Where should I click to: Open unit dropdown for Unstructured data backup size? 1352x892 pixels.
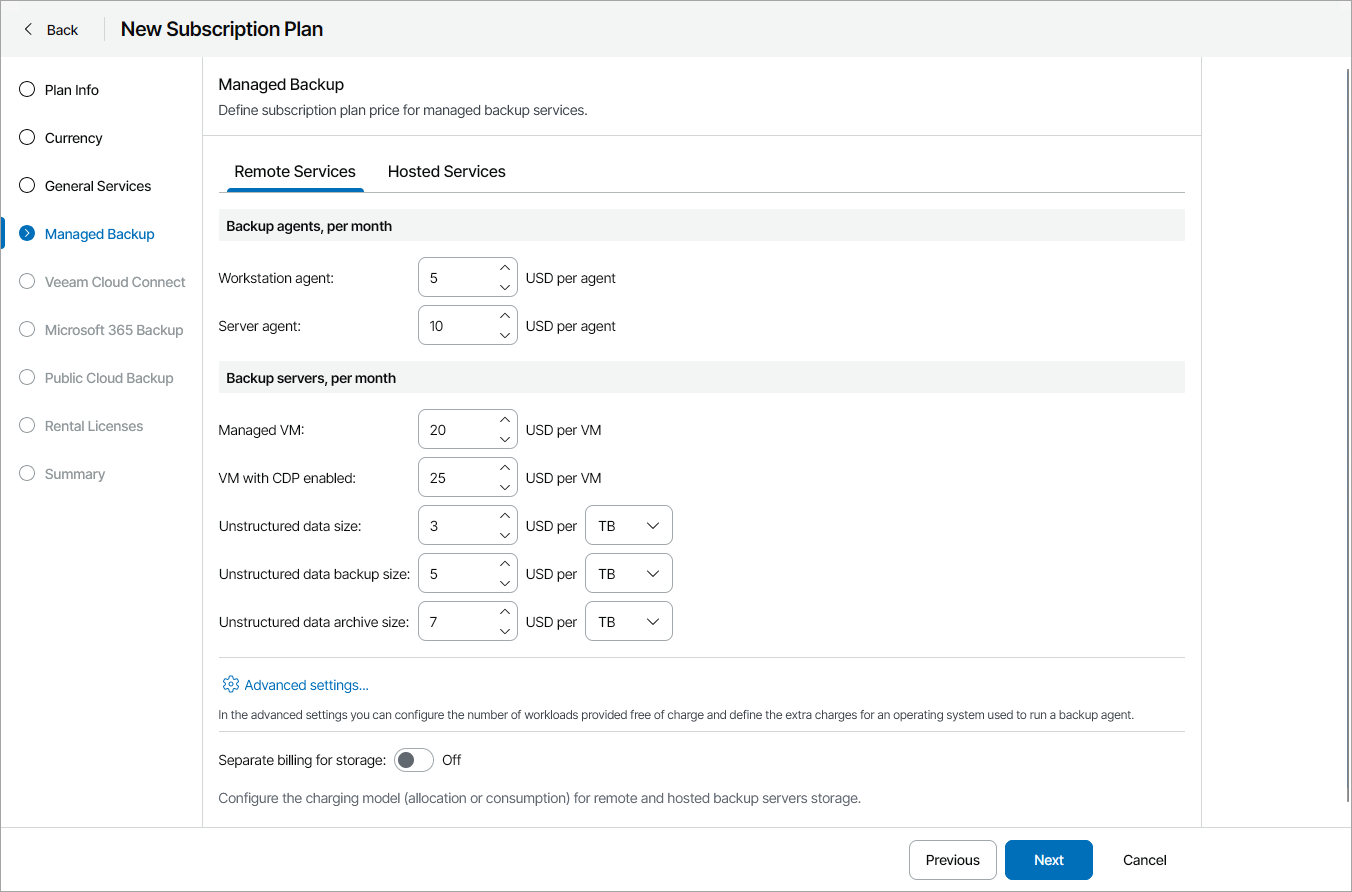(628, 574)
